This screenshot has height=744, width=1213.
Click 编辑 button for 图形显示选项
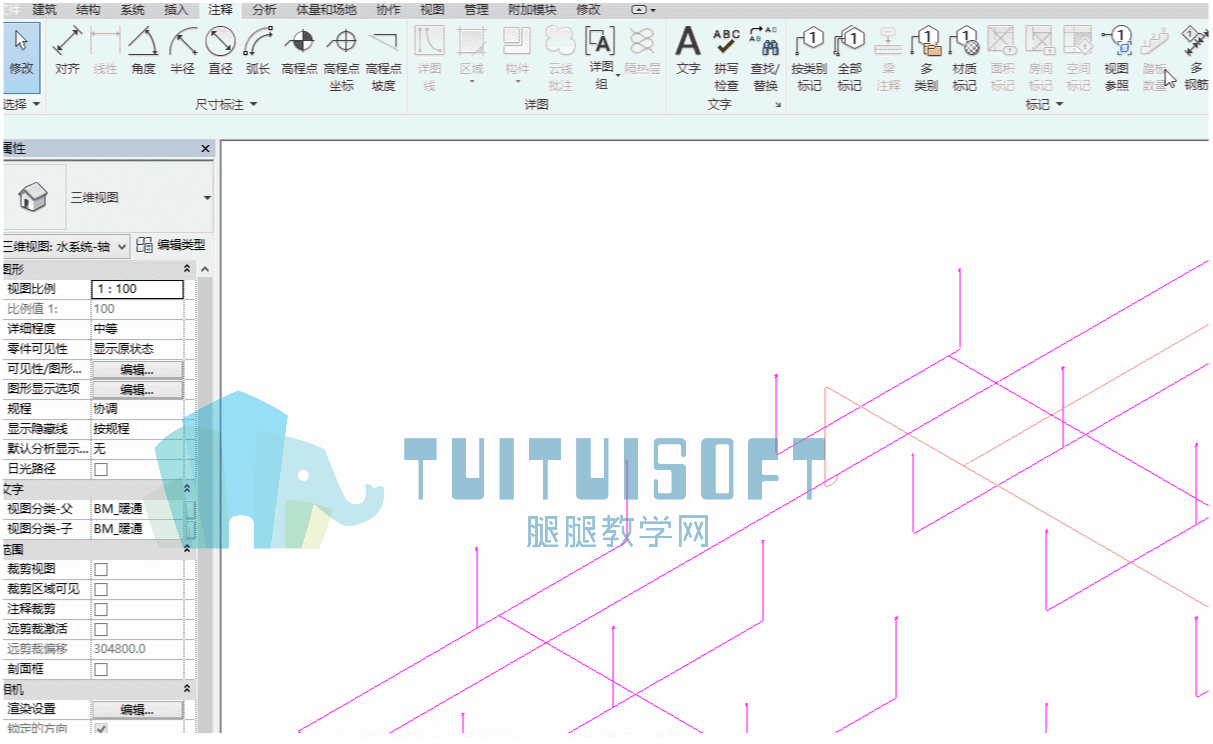click(137, 389)
